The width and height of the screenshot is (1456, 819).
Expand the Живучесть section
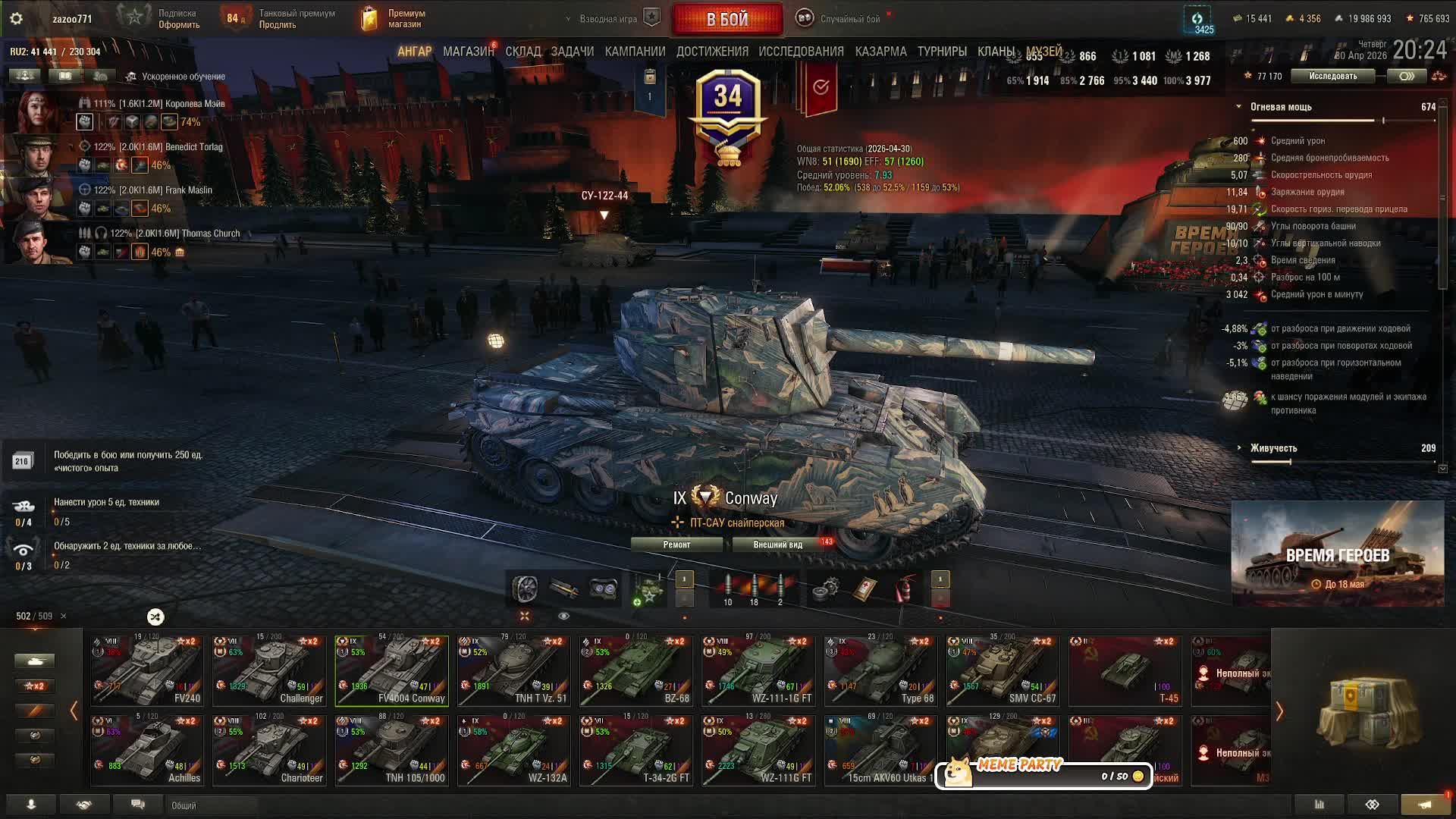pos(1239,448)
